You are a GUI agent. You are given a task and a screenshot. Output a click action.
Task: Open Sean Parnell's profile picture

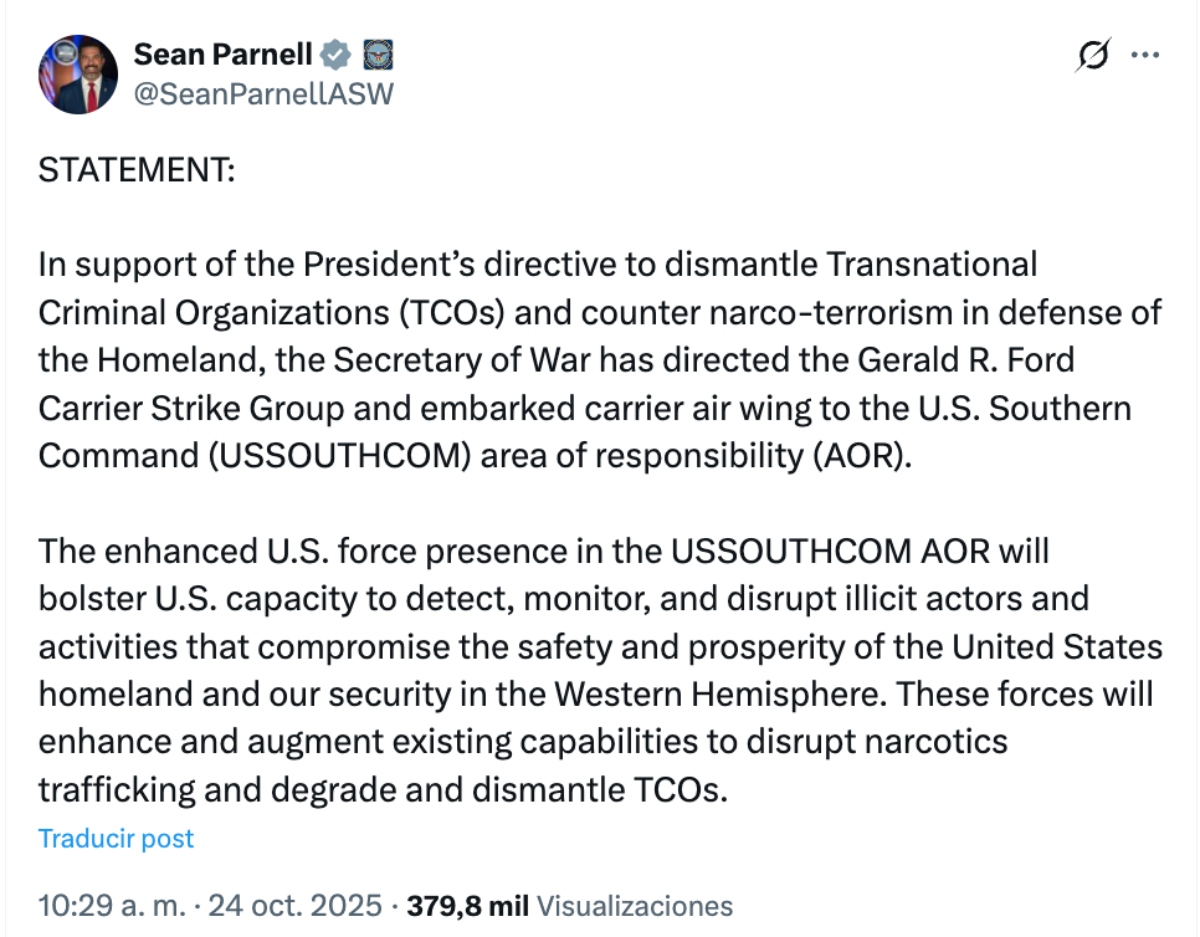78,74
